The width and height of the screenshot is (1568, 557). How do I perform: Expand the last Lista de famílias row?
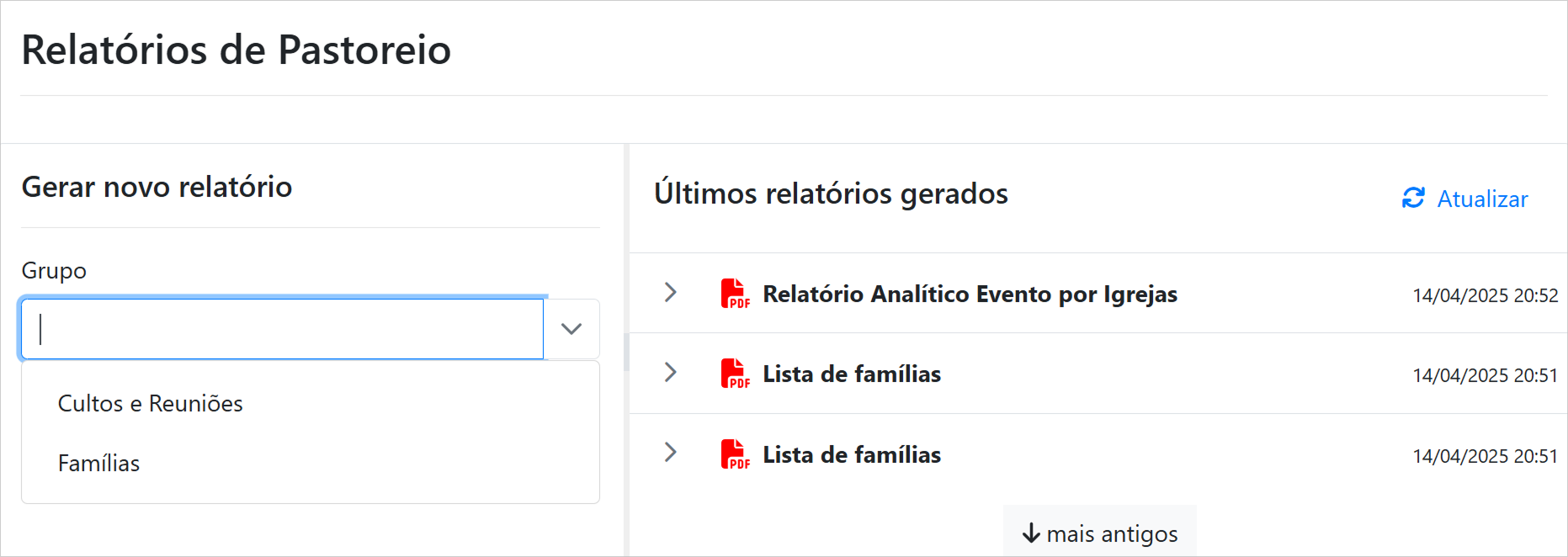671,453
